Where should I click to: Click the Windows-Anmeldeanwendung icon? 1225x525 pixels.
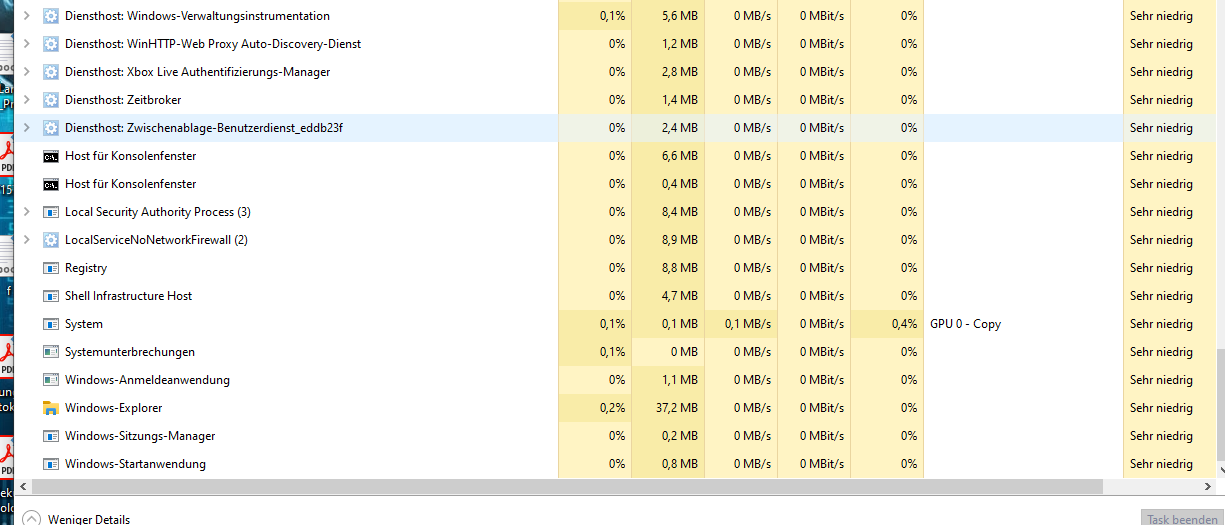pyautogui.click(x=51, y=380)
